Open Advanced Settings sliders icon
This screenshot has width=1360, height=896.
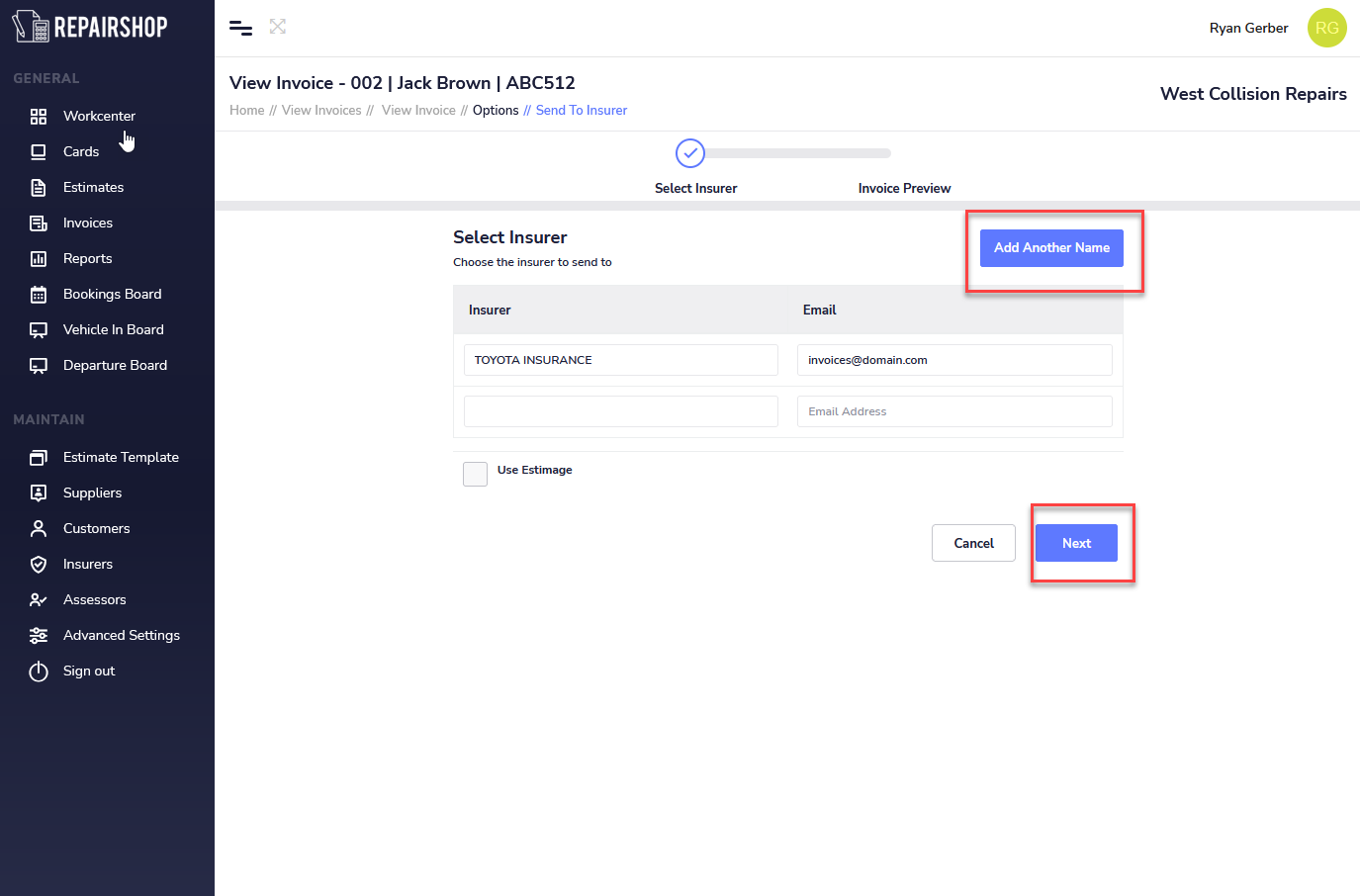39,636
